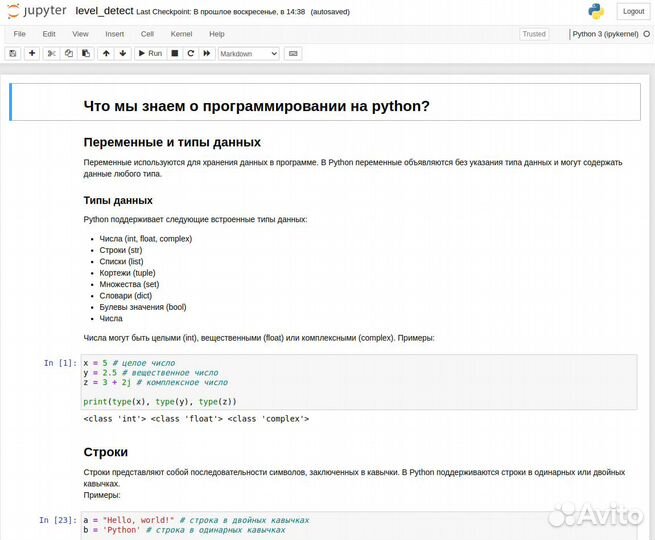Click the 'Строки' section heading
The height and width of the screenshot is (540, 655).
pyautogui.click(x=106, y=452)
